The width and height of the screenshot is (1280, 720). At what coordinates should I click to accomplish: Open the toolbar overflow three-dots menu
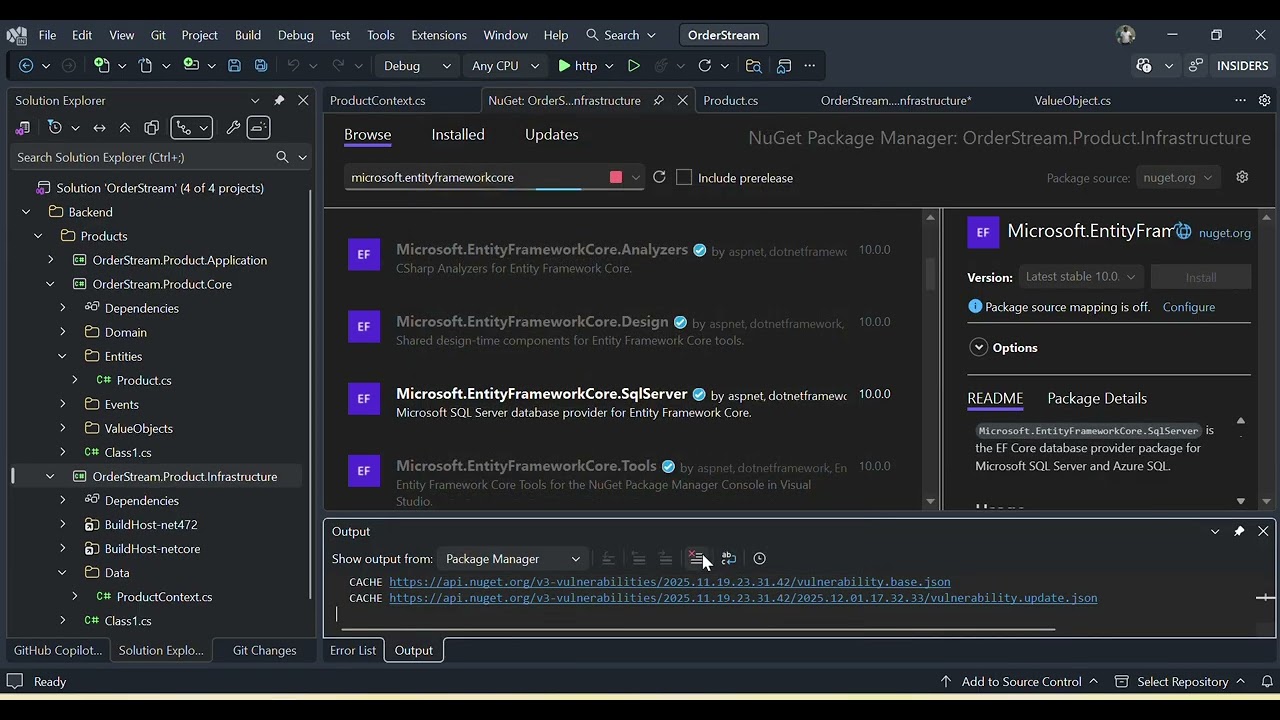coord(809,66)
